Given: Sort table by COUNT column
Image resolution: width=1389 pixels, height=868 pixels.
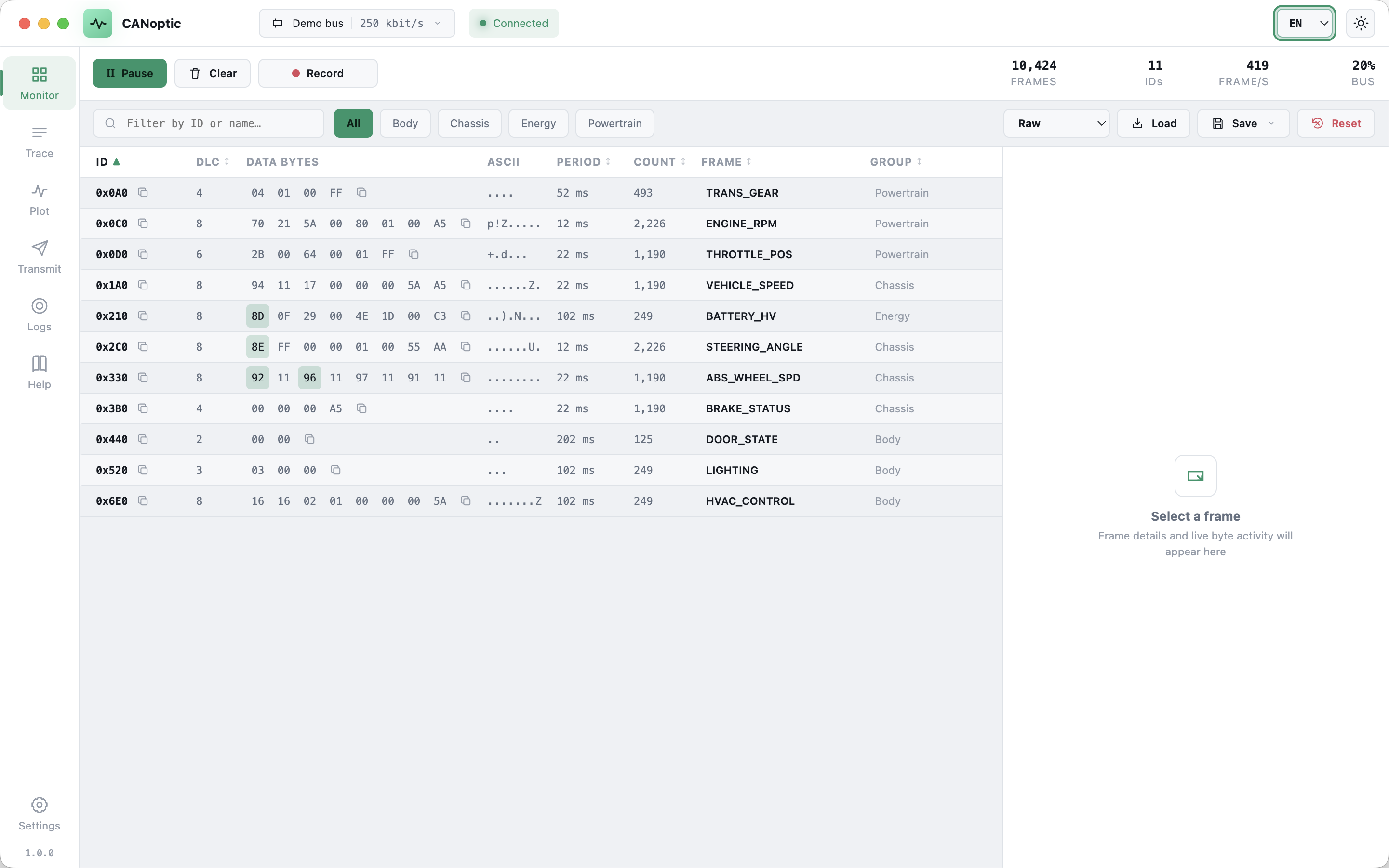Looking at the screenshot, I should click(660, 162).
